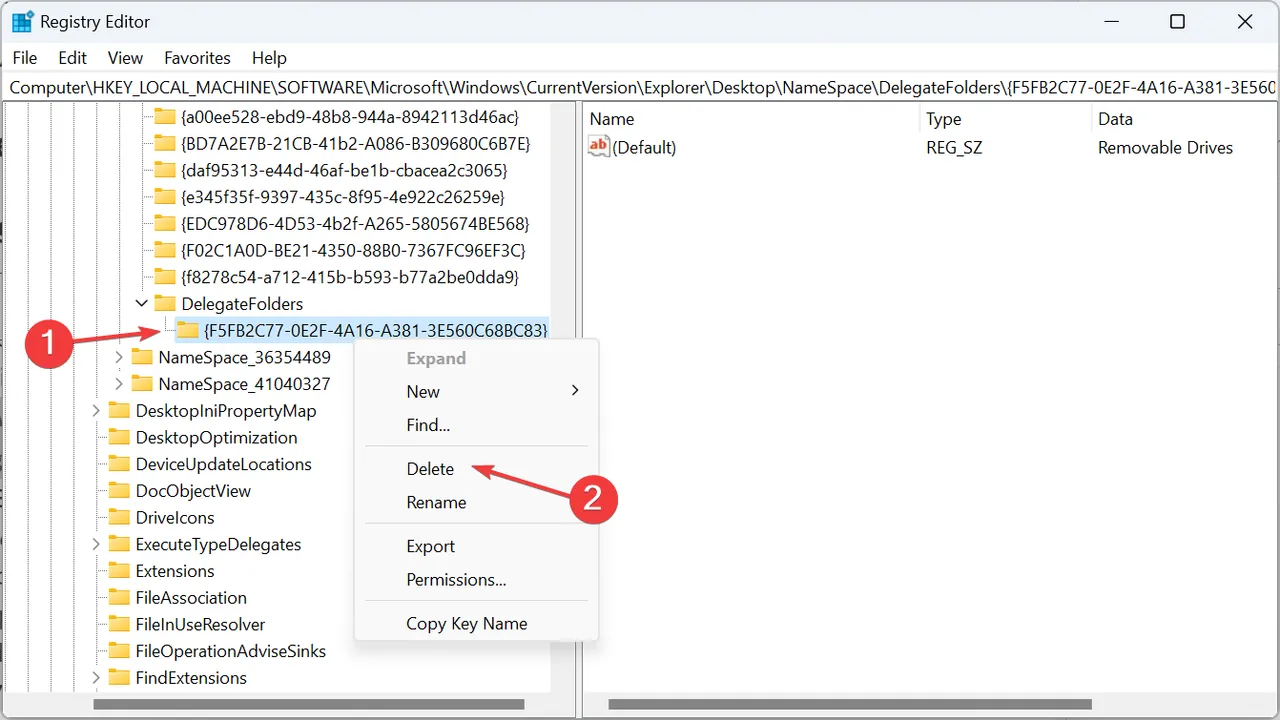The image size is (1280, 720).
Task: Click folder icon of {BD7A2E7B-21CB-41b2-A086-B309680C6B7E}
Action: (x=165, y=144)
